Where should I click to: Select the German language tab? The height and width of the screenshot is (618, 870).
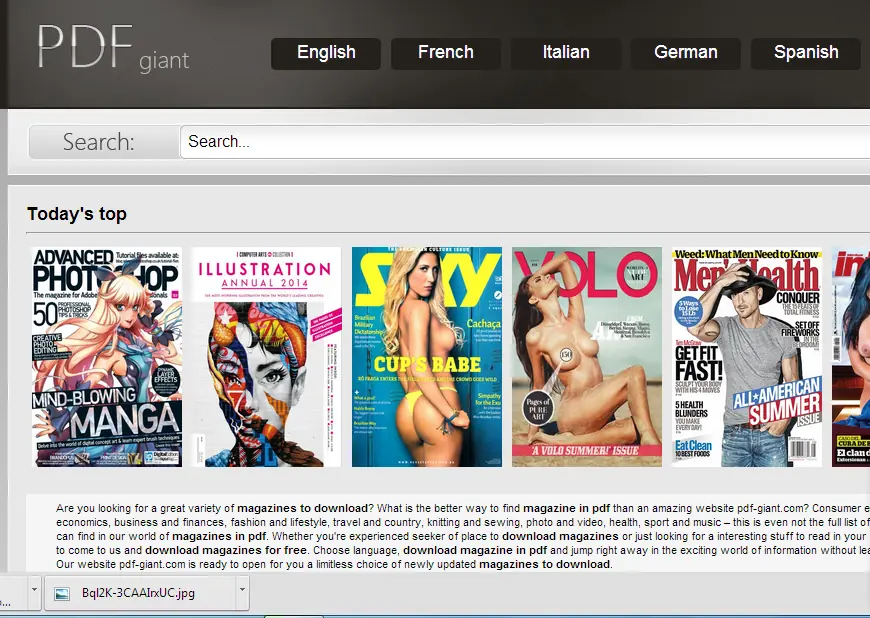coord(685,53)
